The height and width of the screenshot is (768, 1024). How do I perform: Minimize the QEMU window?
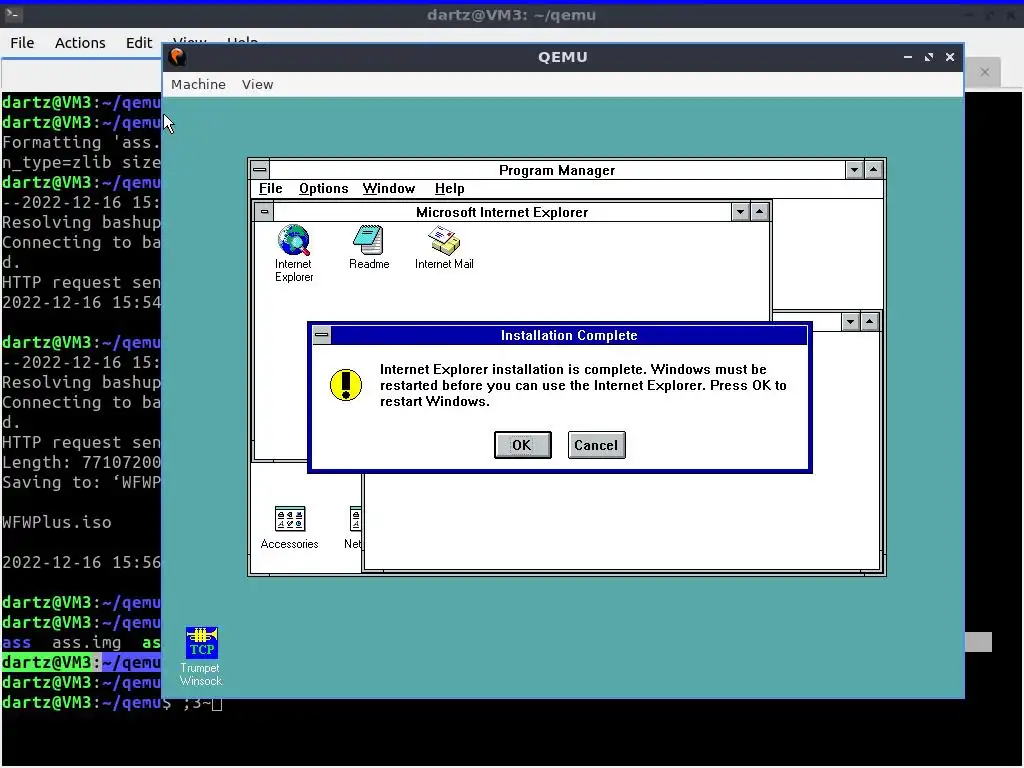pos(908,57)
